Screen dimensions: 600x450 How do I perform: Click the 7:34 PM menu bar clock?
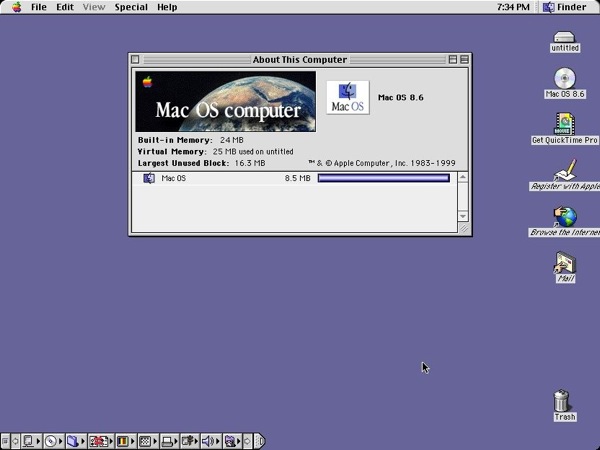[x=513, y=7]
